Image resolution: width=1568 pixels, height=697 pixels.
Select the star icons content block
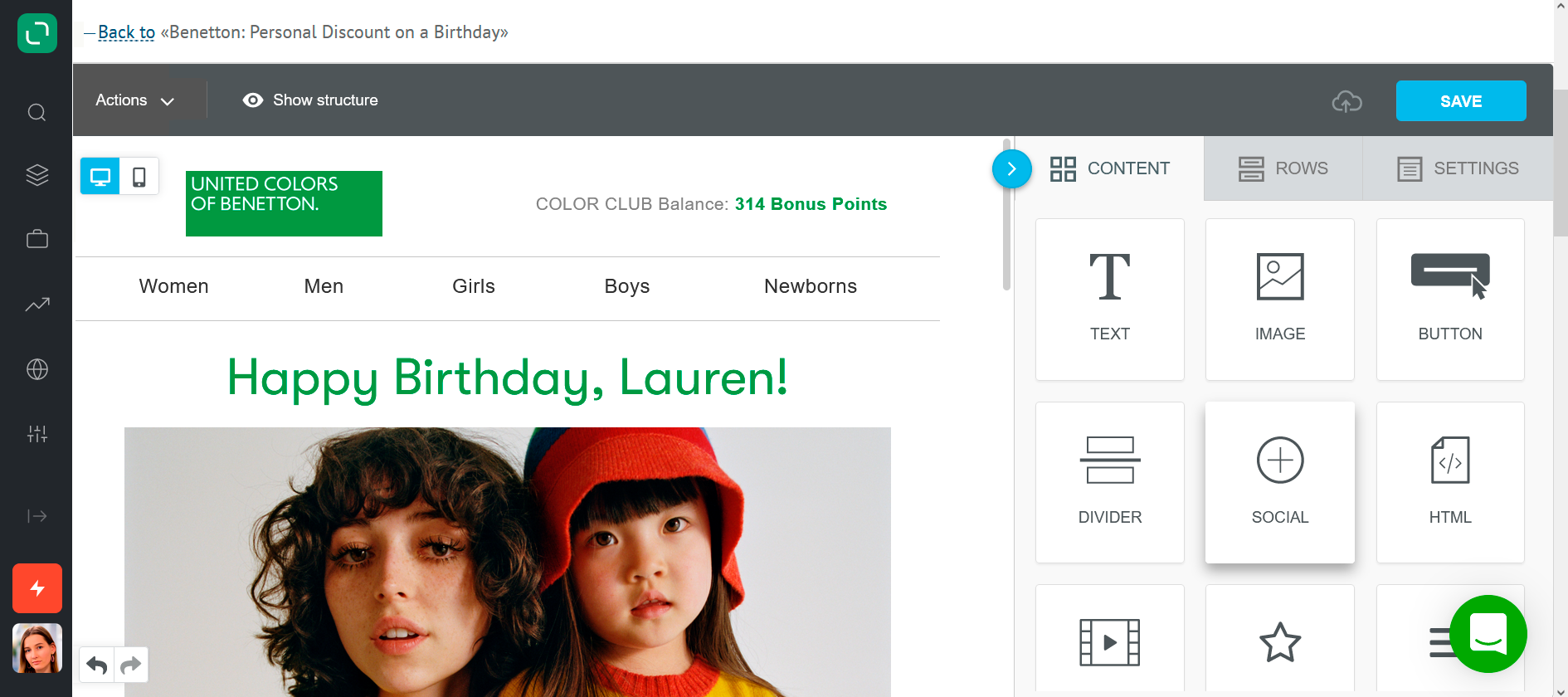click(x=1280, y=639)
